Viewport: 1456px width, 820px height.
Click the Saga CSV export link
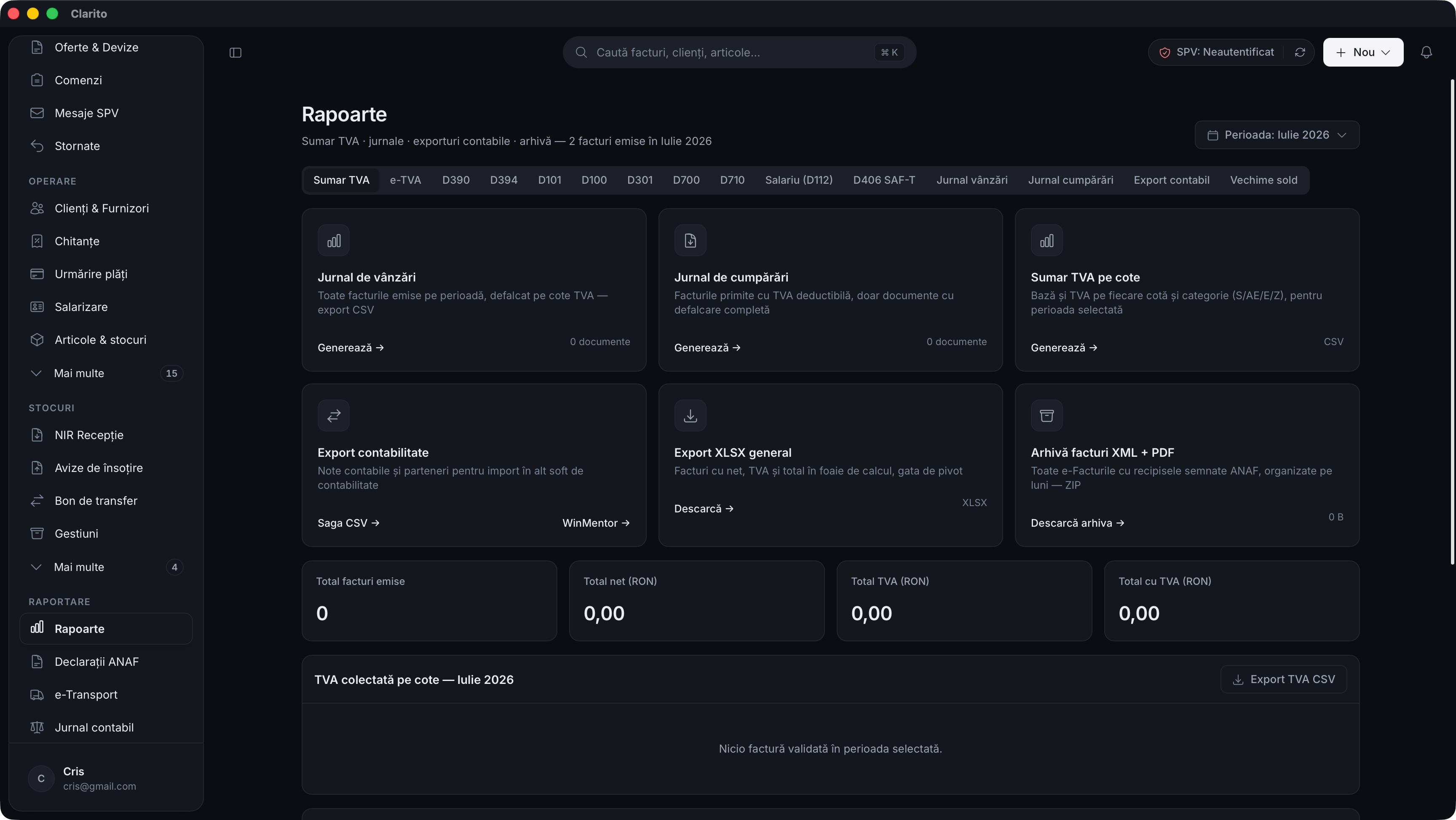348,523
